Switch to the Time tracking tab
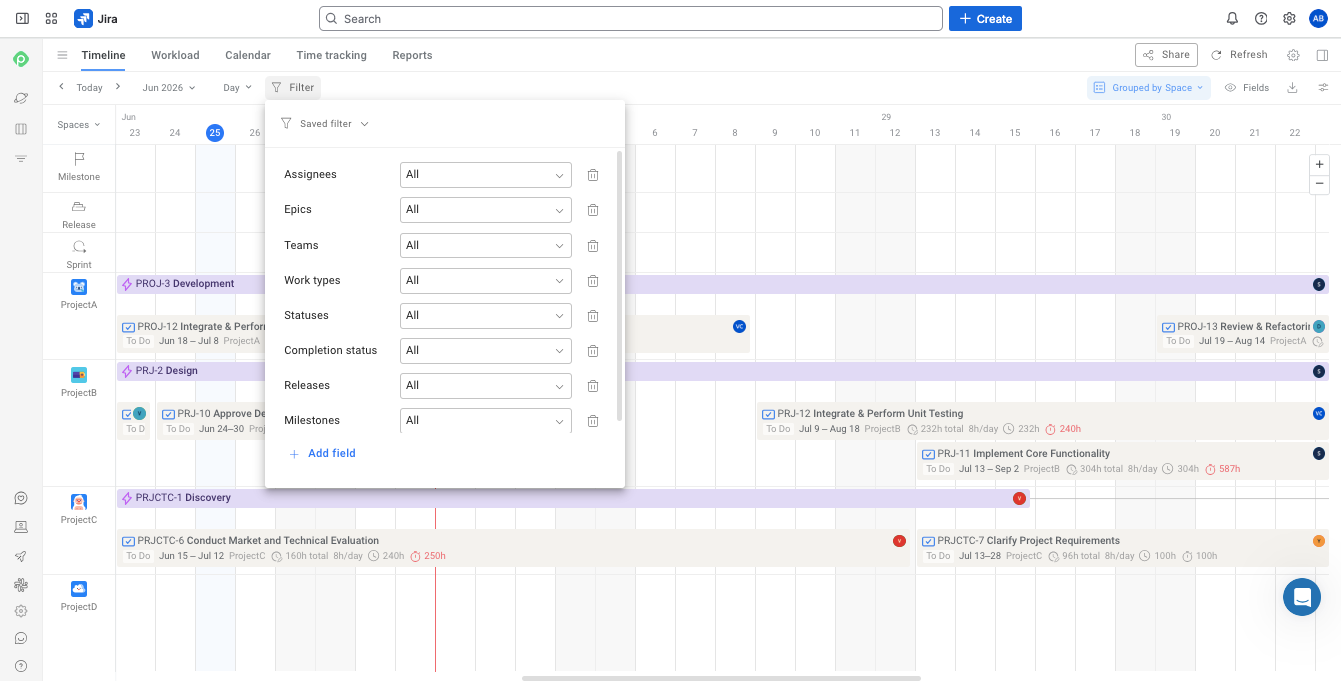Viewport: 1341px width, 681px height. click(331, 55)
